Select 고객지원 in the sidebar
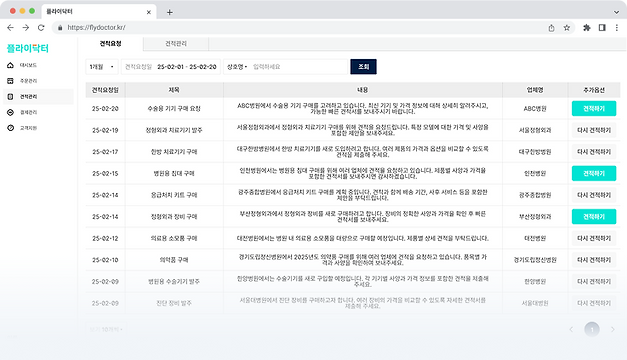The width and height of the screenshot is (627, 360). [x=28, y=128]
